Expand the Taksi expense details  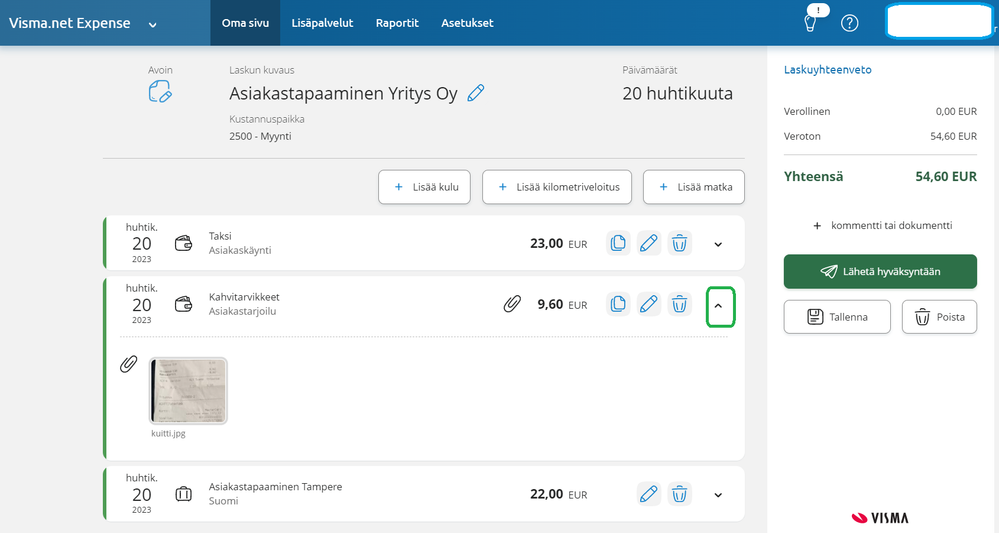718,244
